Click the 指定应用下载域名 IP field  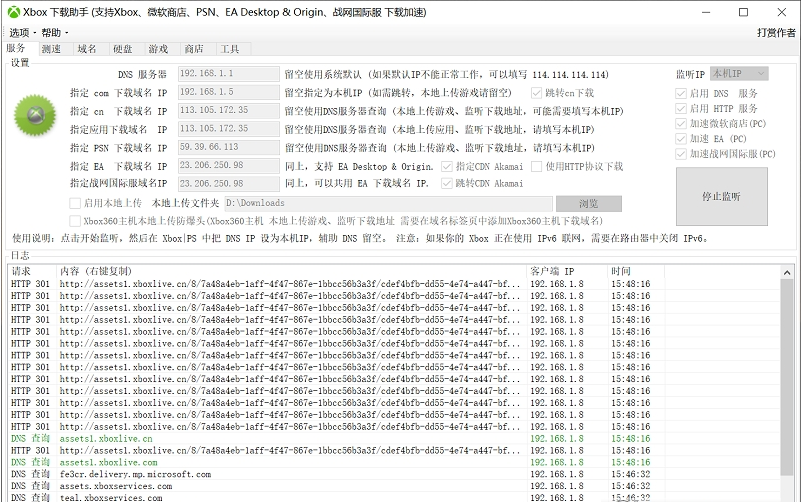coord(229,129)
